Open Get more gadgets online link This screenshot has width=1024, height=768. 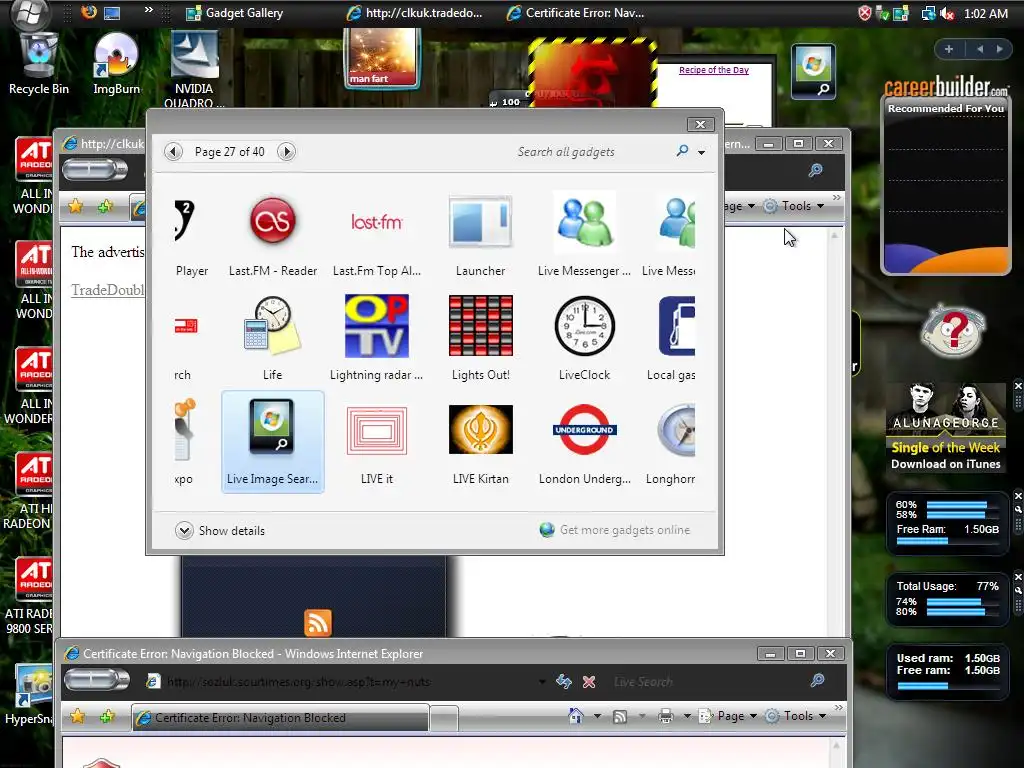click(x=615, y=530)
